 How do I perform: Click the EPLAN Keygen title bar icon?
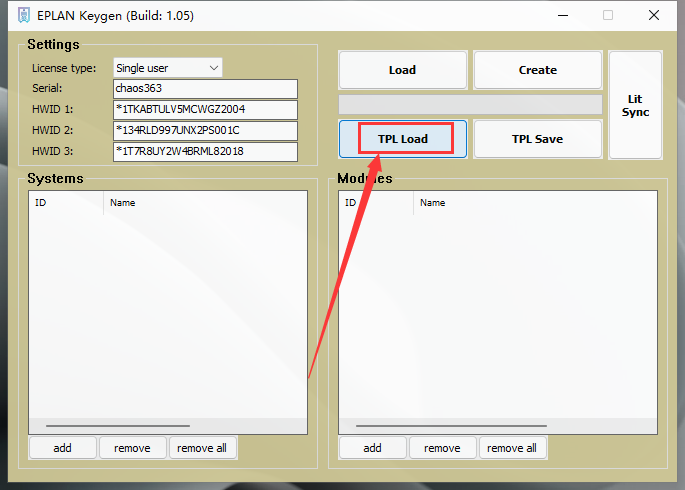click(x=24, y=15)
